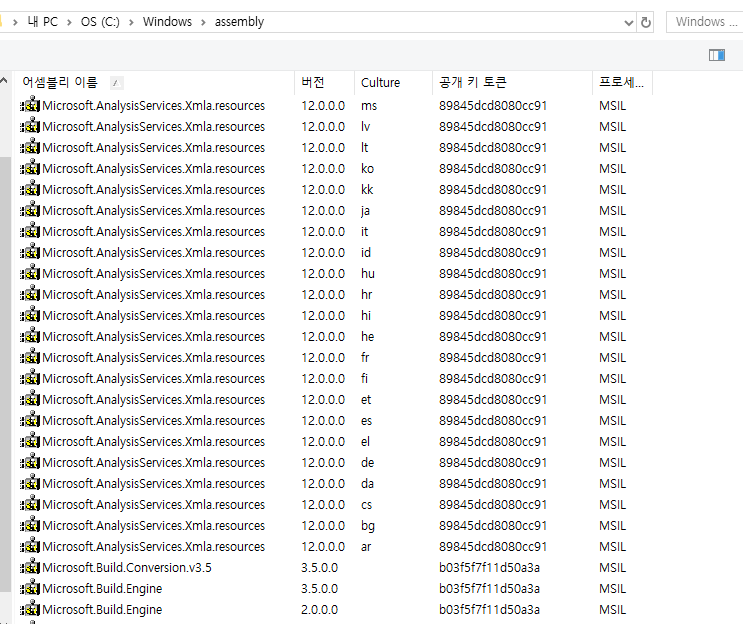The width and height of the screenshot is (743, 624).
Task: Sort by Culture column header
Action: (393, 82)
